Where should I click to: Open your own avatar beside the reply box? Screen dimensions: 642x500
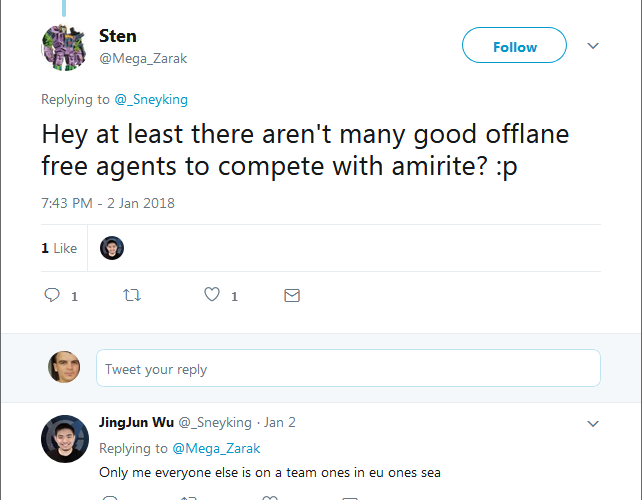[64, 368]
